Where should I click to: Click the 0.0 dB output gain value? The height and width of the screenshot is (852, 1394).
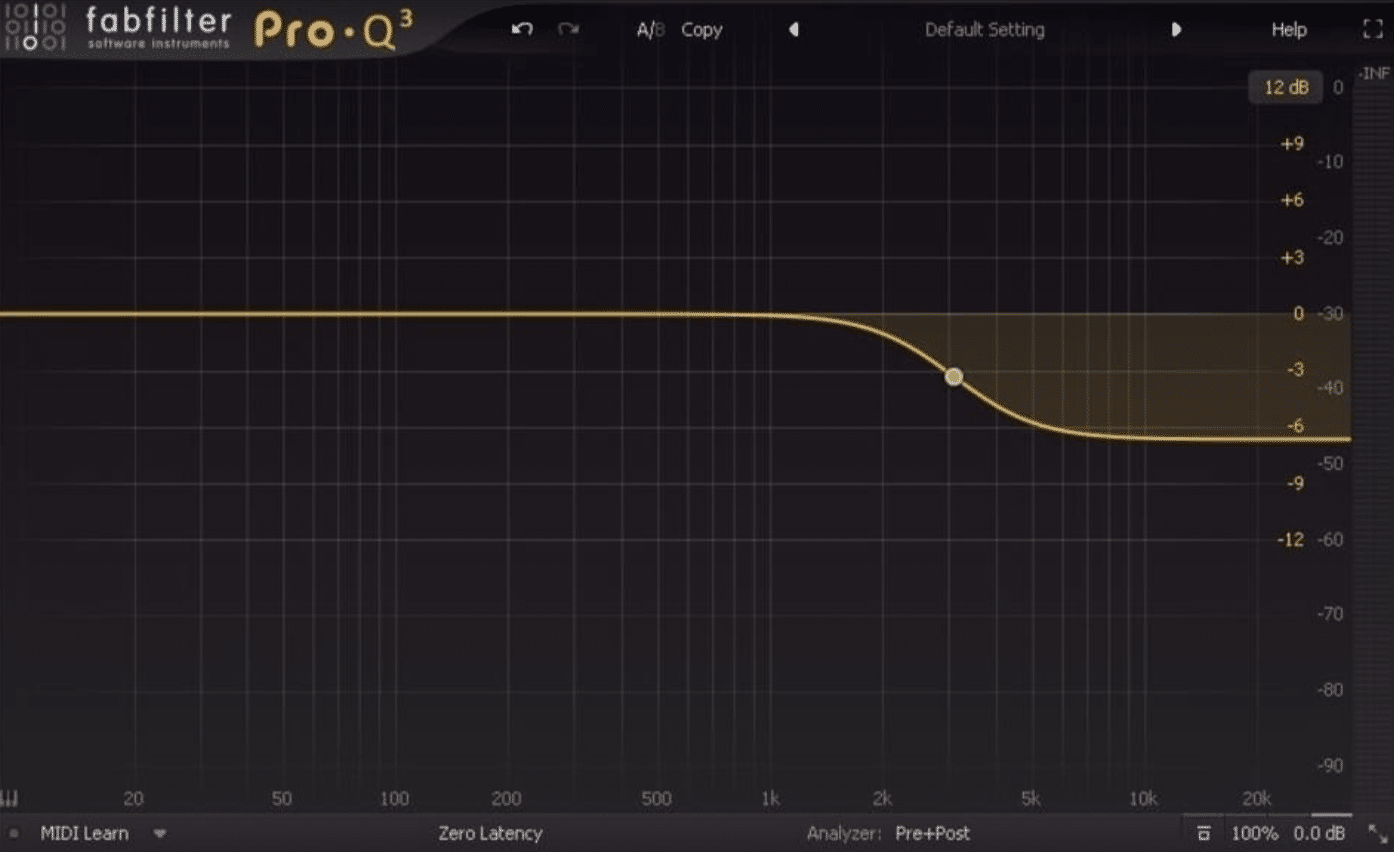(1320, 833)
